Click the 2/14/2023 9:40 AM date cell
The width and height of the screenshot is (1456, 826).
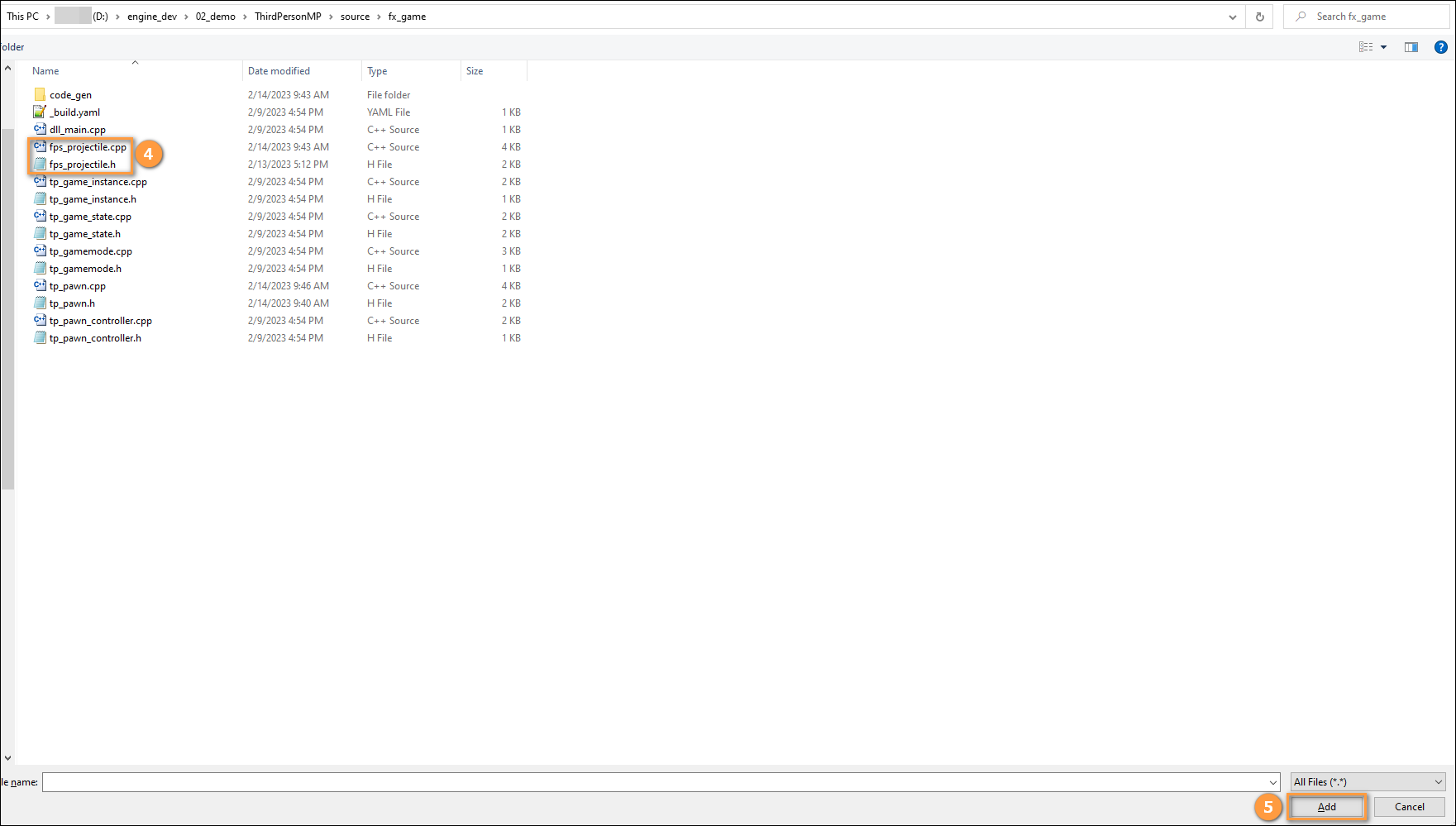(289, 303)
